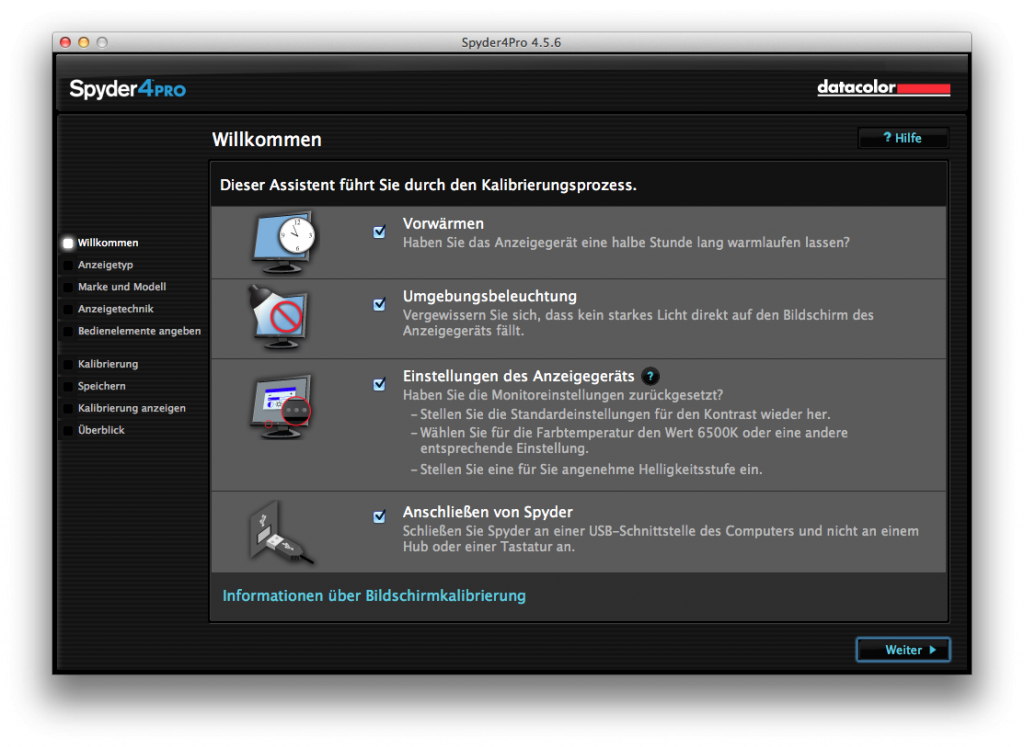This screenshot has width=1024, height=747.
Task: Disable the Umgebungsbeleuchtung checkbox
Action: coord(379,304)
